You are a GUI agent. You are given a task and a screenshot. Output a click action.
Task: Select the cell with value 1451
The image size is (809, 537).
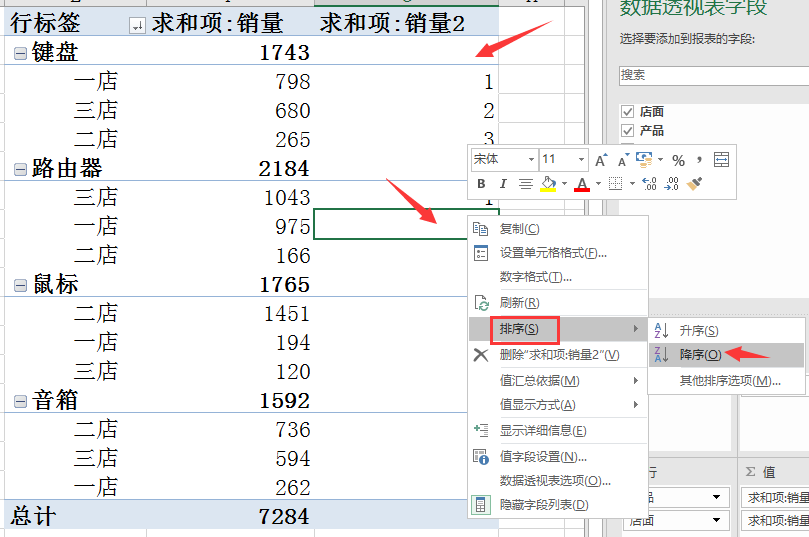[x=231, y=313]
